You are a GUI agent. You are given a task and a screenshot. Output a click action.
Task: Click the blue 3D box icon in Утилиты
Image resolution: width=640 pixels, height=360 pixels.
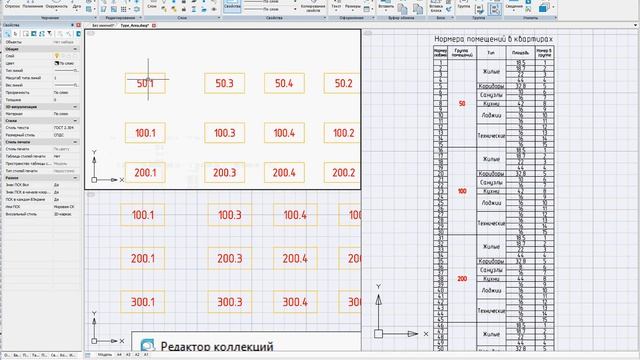pyautogui.click(x=544, y=7)
